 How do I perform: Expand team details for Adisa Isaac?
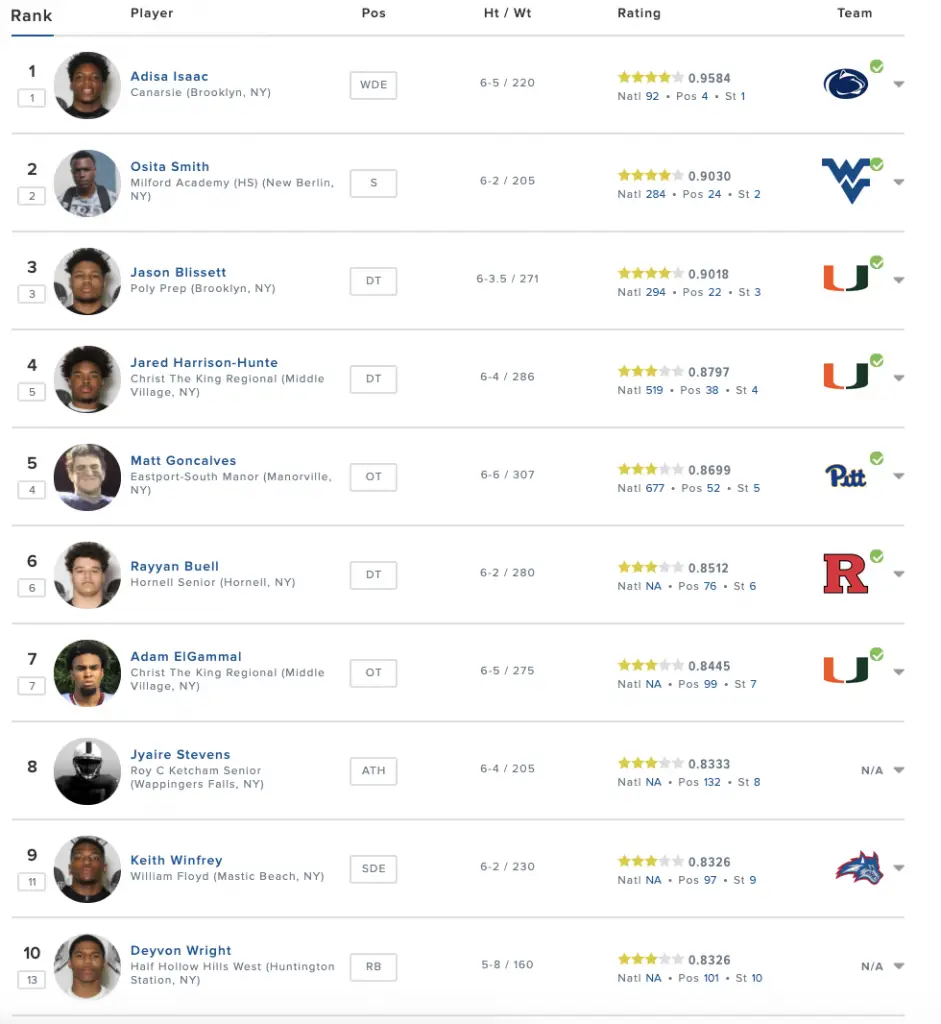899,84
